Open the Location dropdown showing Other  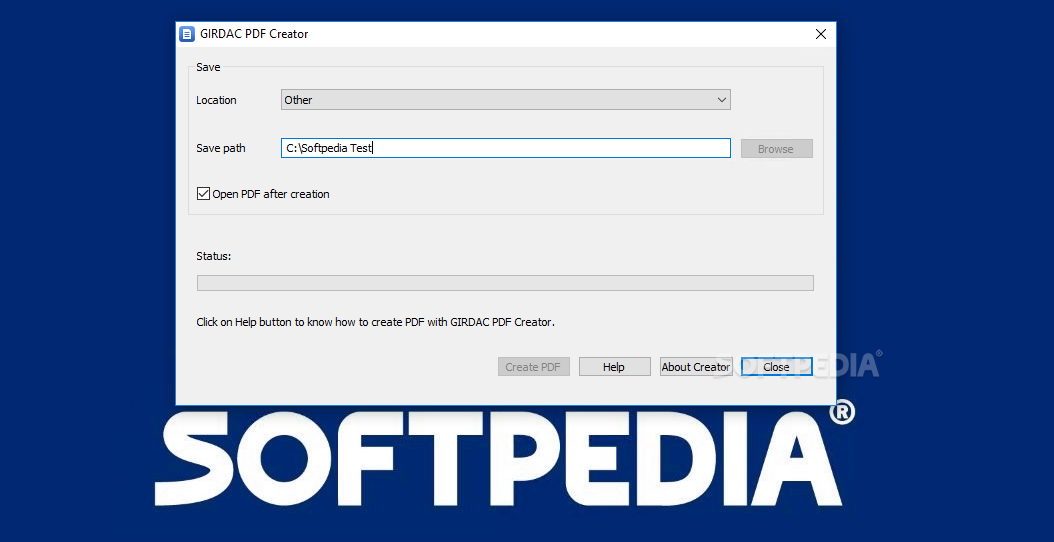click(x=505, y=100)
